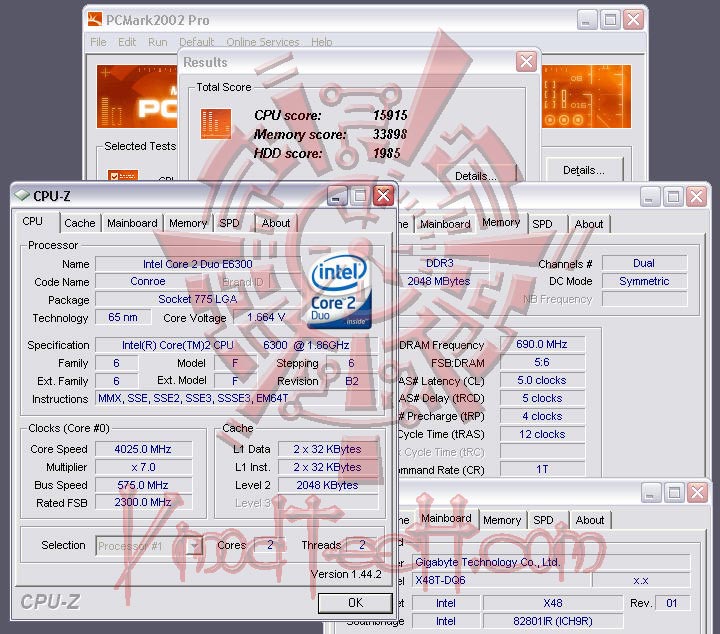
Task: Click Details button in Results dialog
Action: [x=476, y=174]
